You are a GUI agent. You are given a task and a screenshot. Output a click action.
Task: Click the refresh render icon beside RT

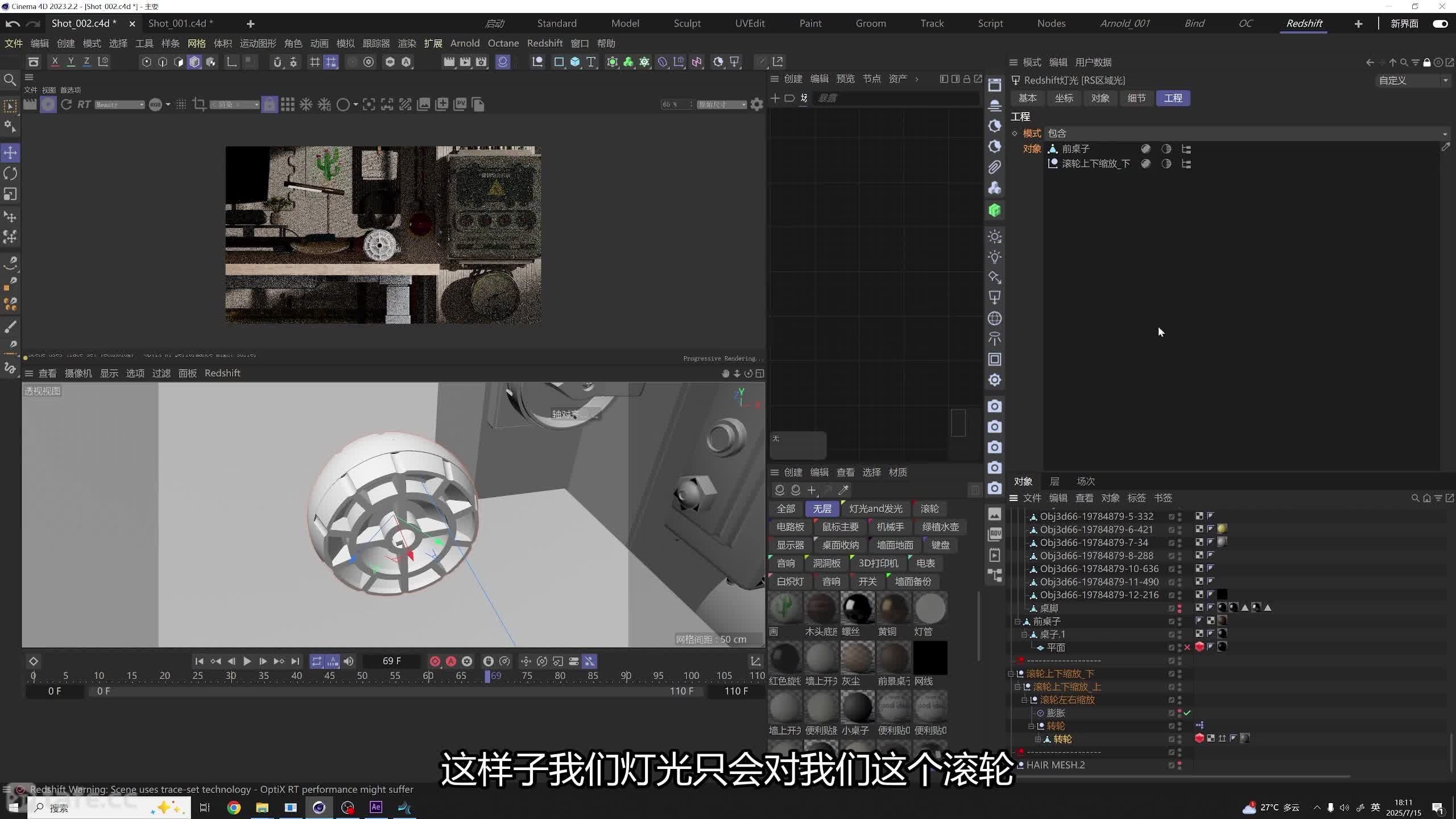point(66,104)
